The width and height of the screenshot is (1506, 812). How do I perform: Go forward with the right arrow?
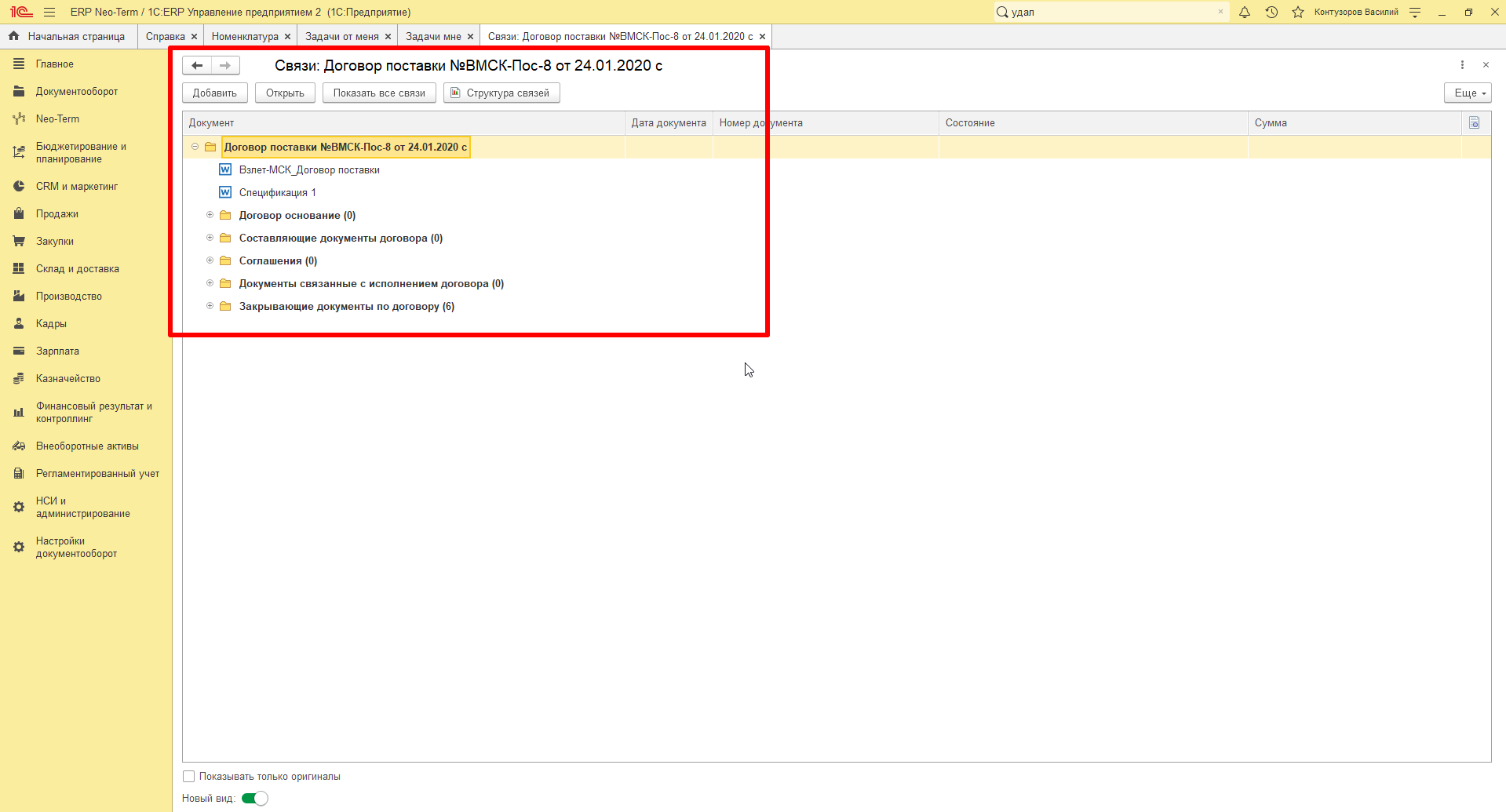tap(225, 65)
